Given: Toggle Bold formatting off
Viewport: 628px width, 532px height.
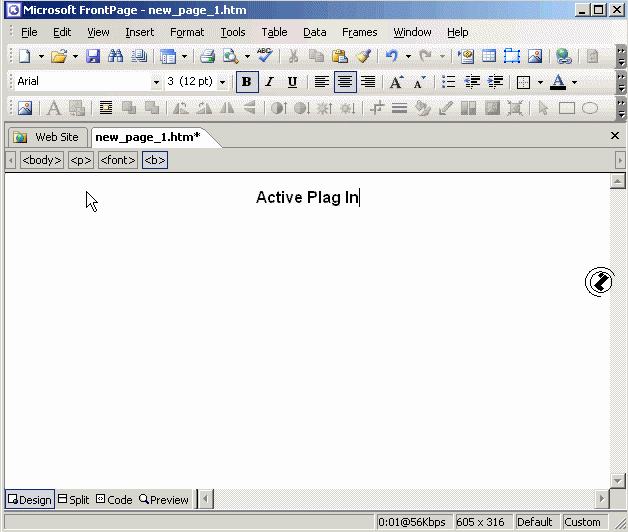Looking at the screenshot, I should click(x=246, y=82).
